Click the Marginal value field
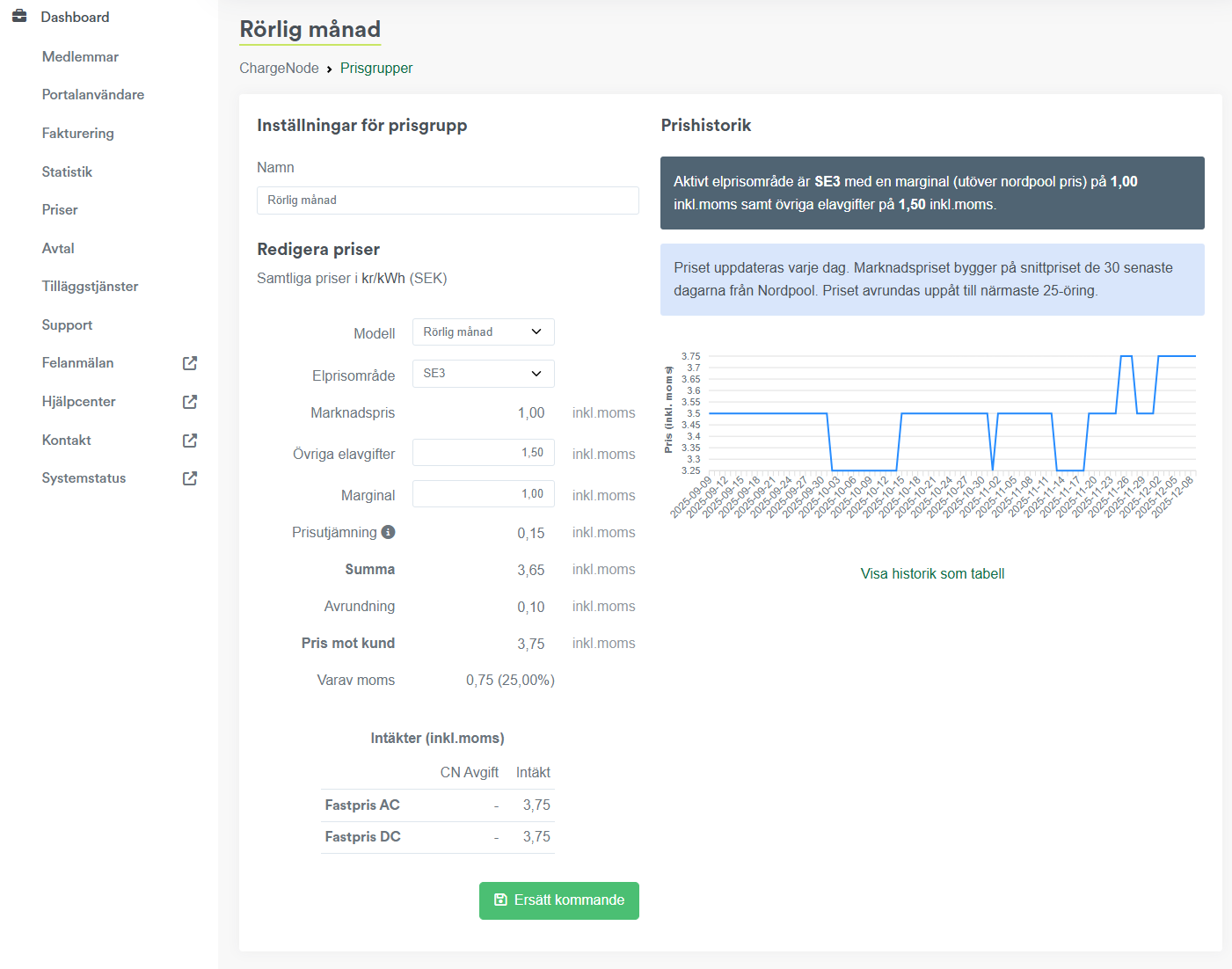Image resolution: width=1232 pixels, height=969 pixels. tap(483, 494)
